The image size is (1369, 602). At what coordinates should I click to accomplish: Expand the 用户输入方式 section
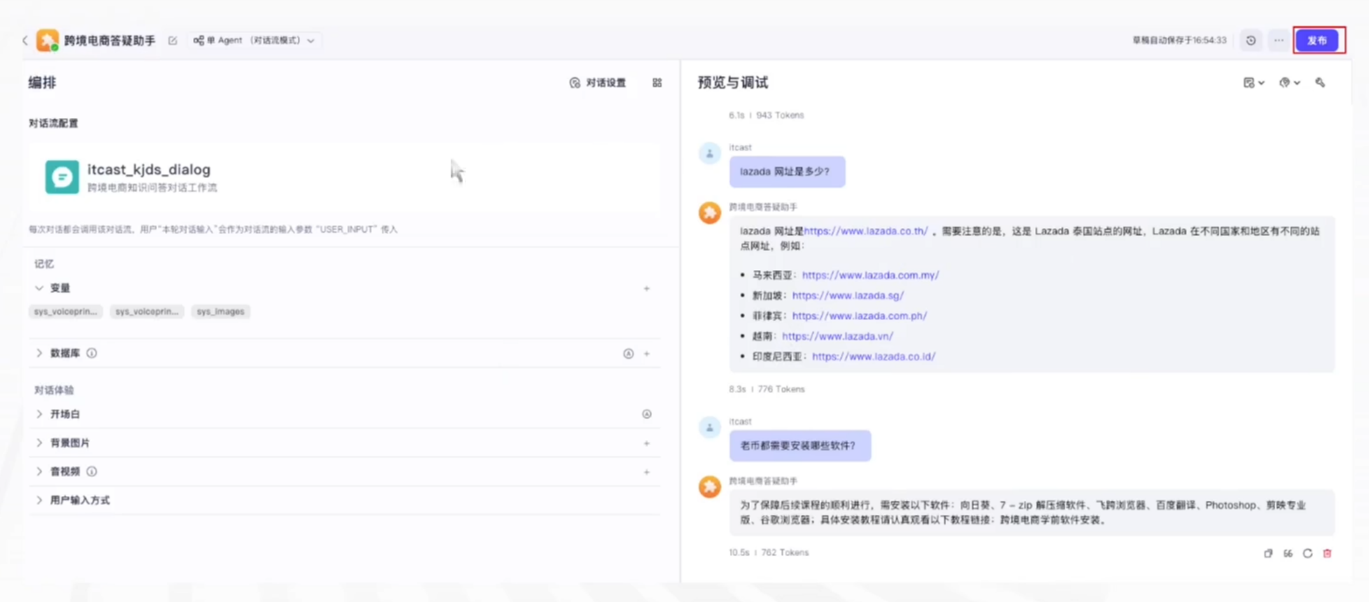pos(39,500)
